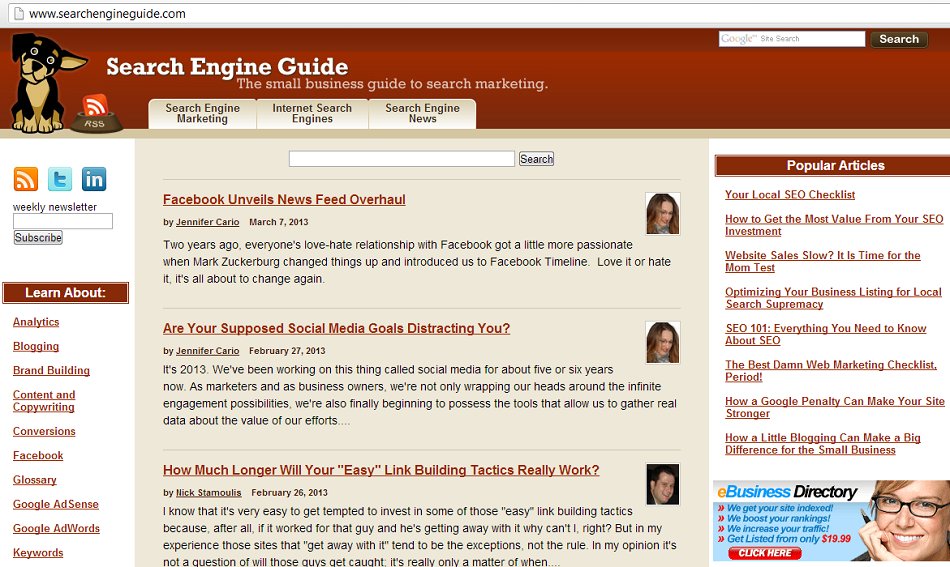Open Facebook Unveils News Feed Overhaul article
This screenshot has height=567, width=950.
tap(284, 199)
